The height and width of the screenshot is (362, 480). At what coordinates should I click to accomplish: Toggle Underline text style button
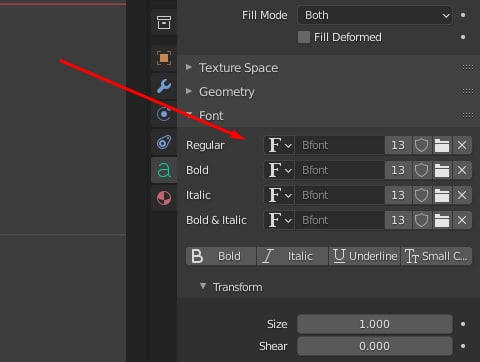pyautogui.click(x=364, y=256)
